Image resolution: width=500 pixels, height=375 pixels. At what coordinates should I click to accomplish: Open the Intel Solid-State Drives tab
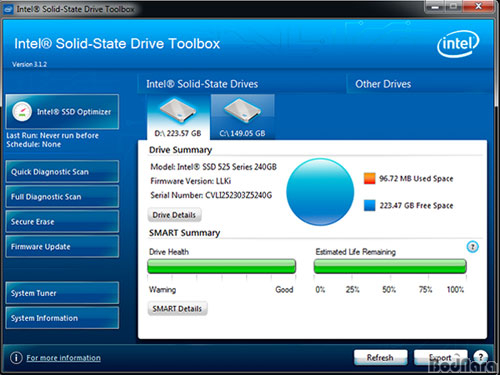[x=202, y=84]
